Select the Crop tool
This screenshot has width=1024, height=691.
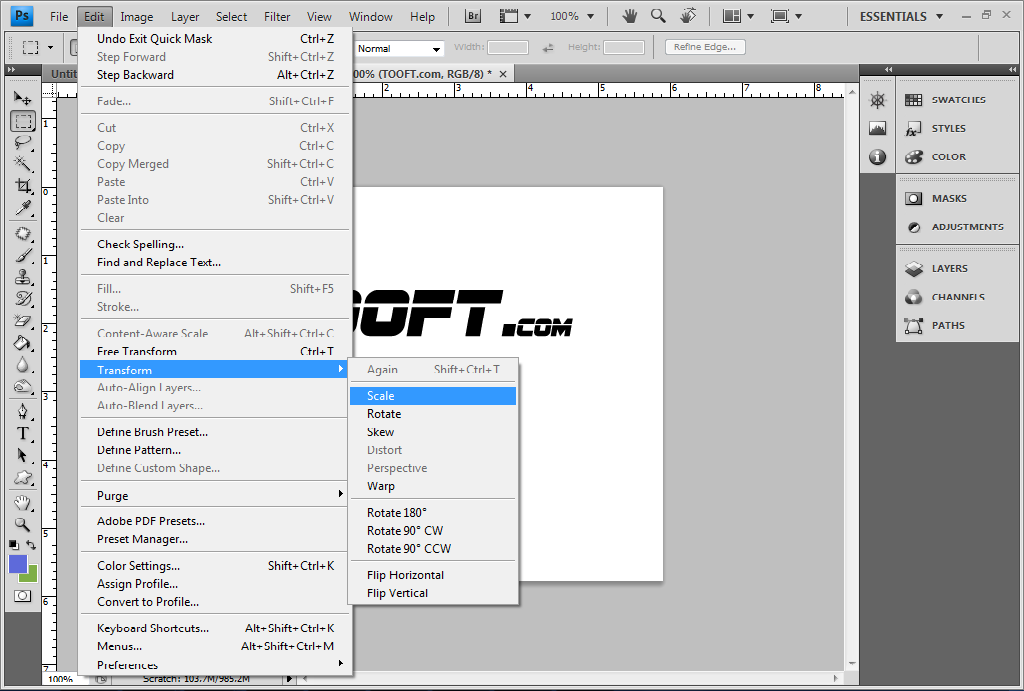(x=23, y=185)
